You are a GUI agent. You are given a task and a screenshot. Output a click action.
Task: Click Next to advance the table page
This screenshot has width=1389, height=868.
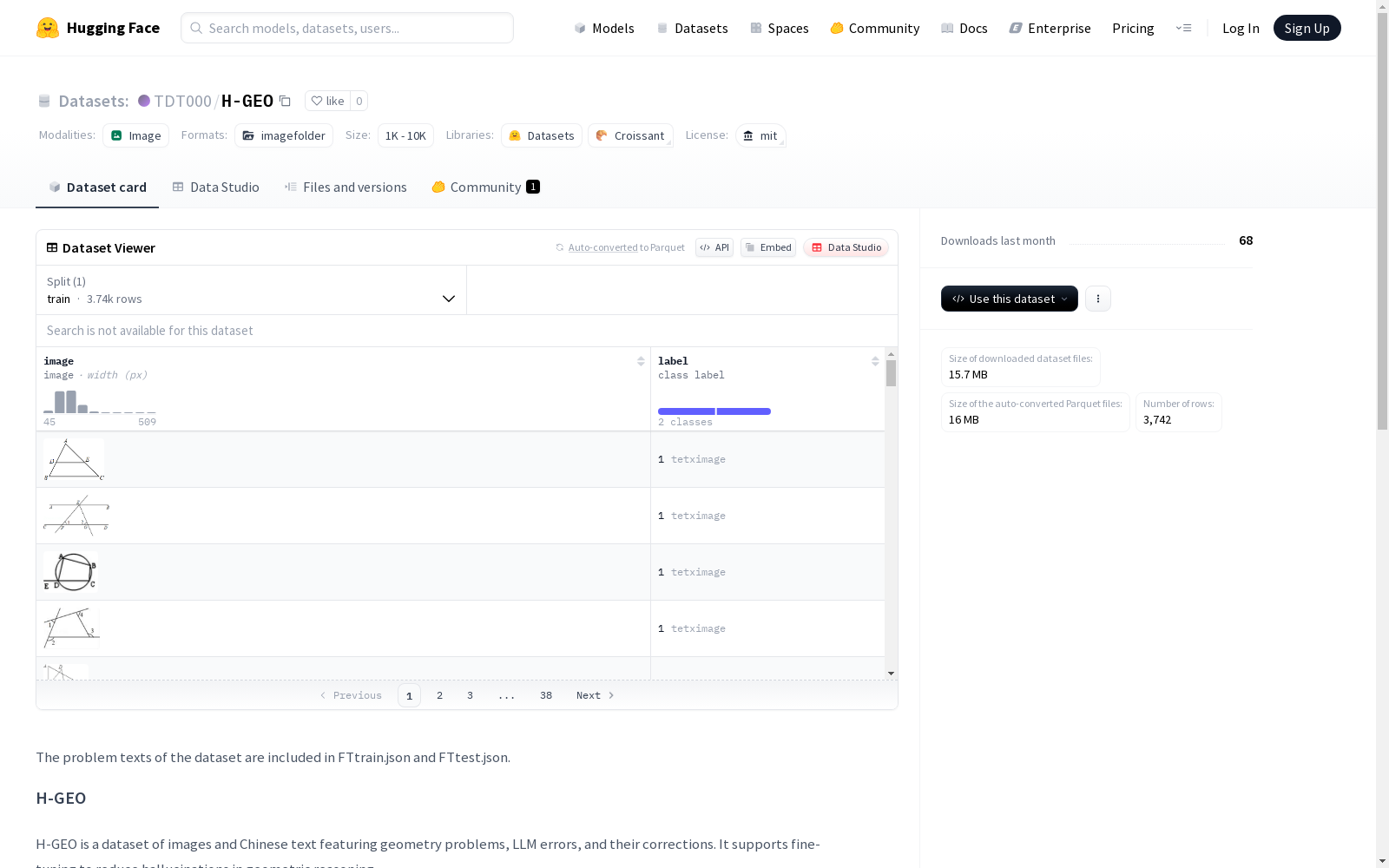coord(596,695)
